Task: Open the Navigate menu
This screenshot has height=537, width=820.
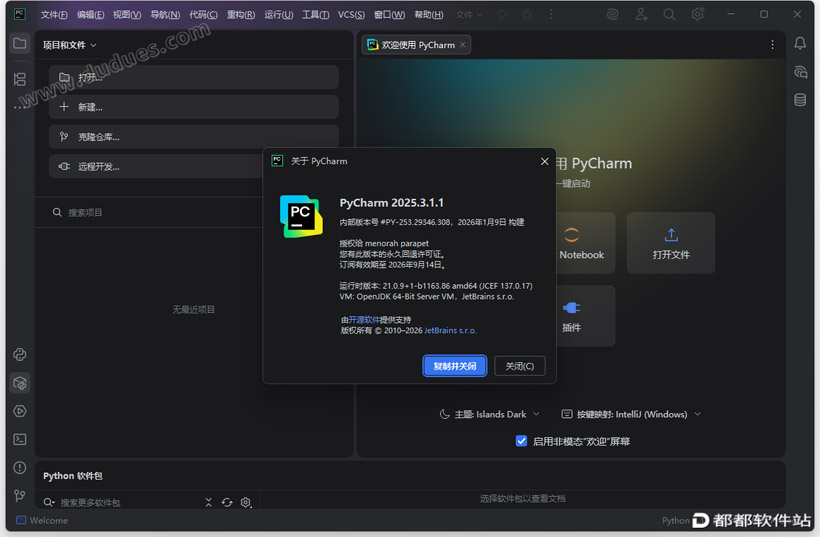Action: pos(165,15)
